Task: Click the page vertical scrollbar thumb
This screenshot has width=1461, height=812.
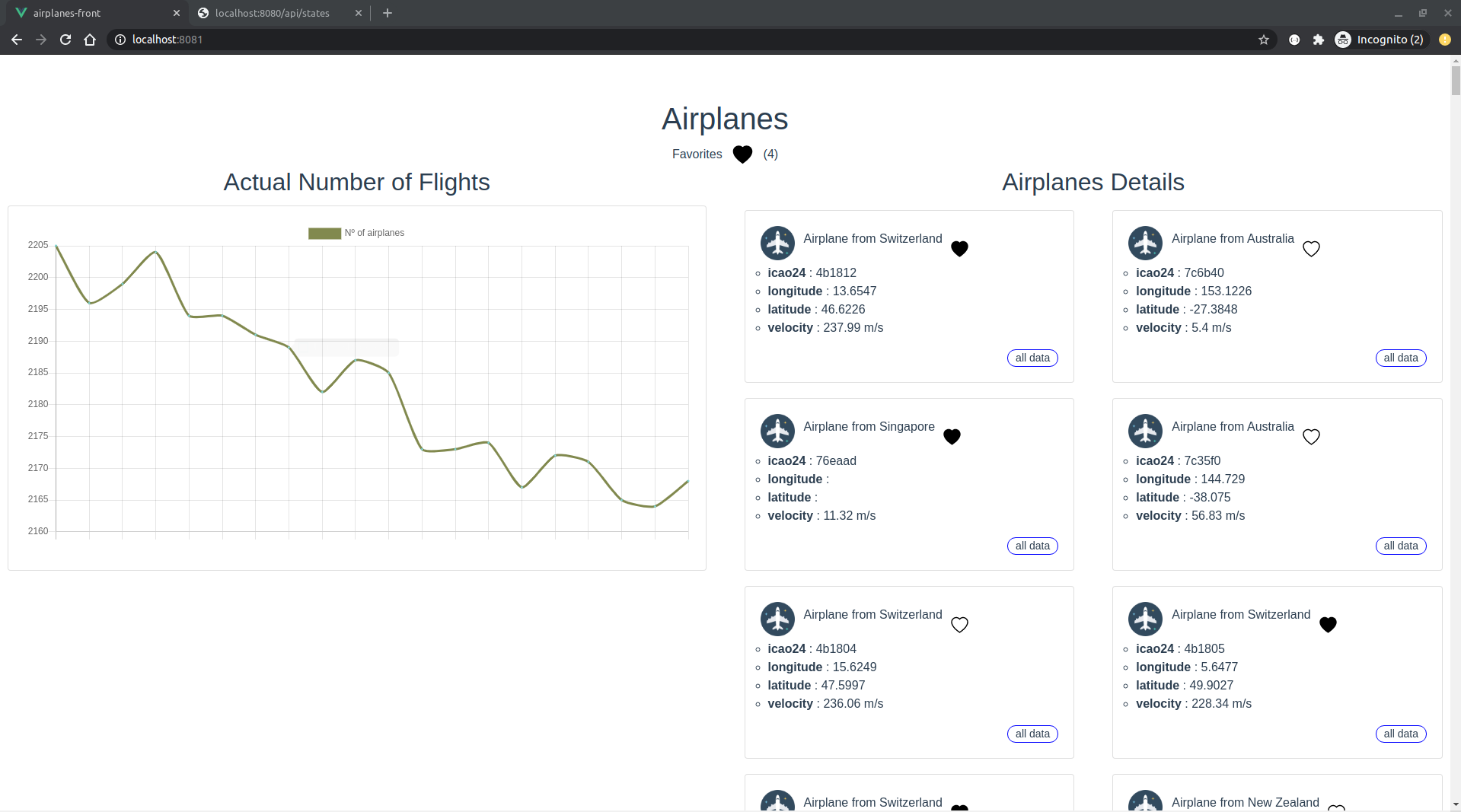Action: pos(1455,80)
